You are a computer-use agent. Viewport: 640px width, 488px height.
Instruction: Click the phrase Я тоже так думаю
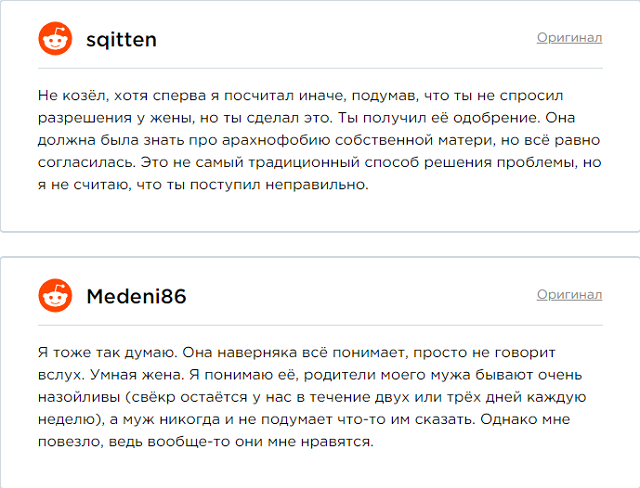[x=107, y=353]
